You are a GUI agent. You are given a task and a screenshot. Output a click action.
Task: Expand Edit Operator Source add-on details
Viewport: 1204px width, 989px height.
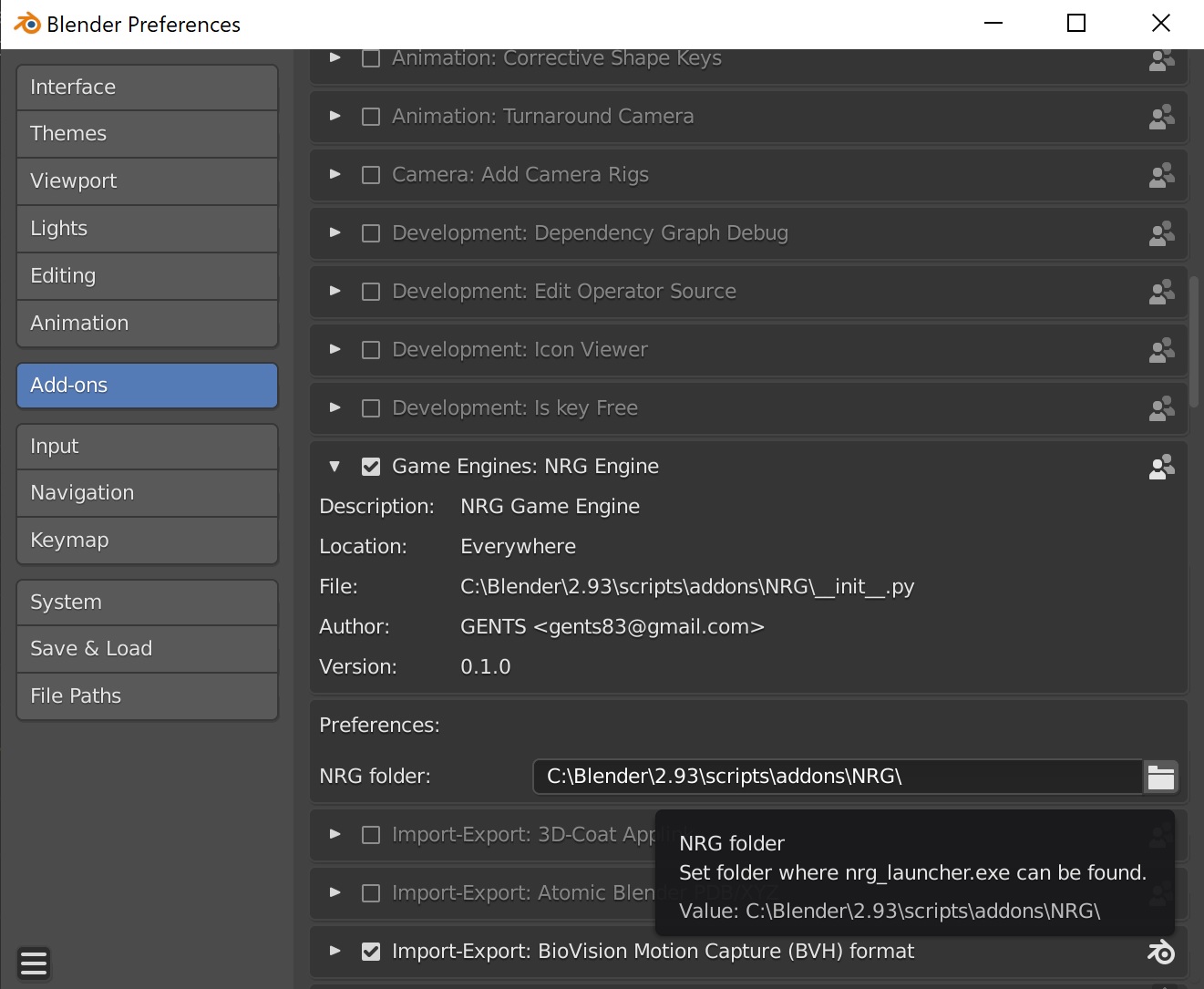(x=334, y=291)
